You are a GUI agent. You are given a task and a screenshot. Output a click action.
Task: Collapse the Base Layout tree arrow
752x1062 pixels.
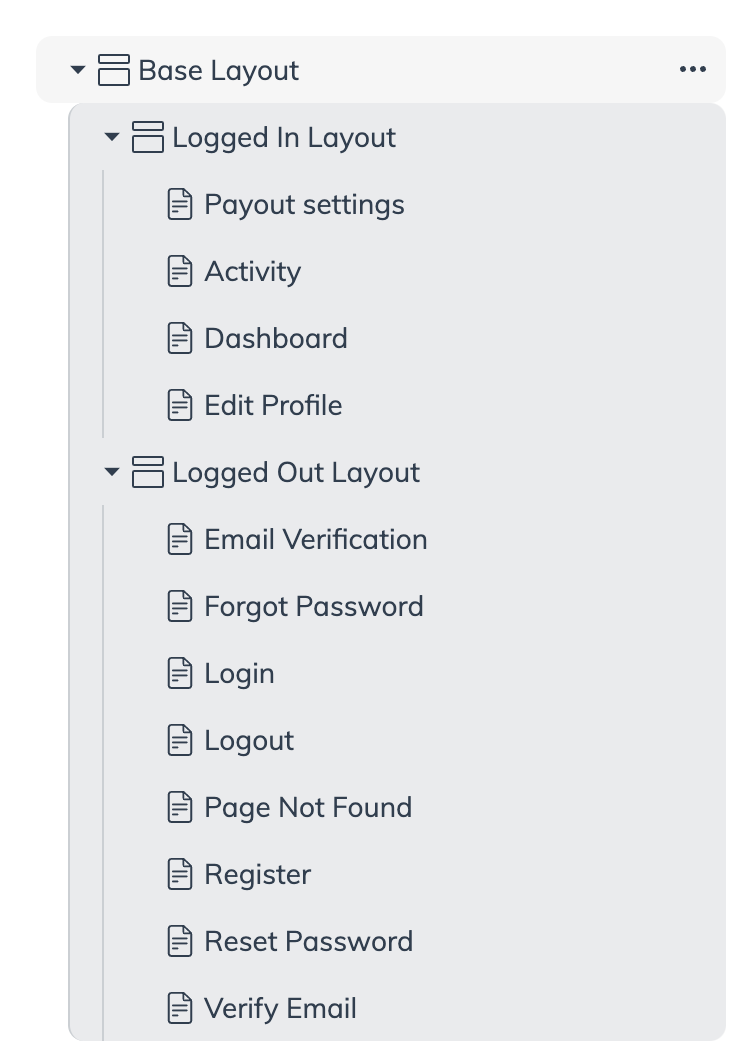coord(78,70)
